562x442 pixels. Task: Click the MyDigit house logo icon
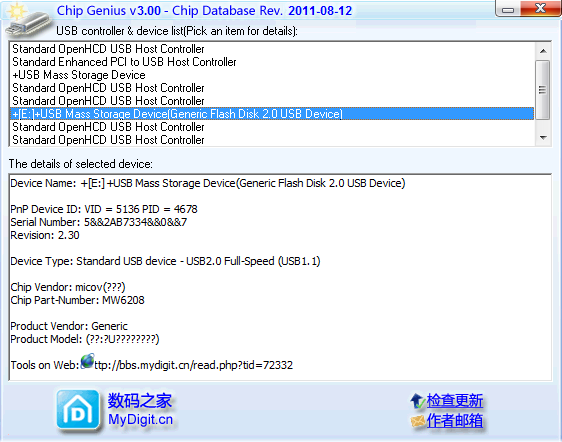(x=78, y=410)
